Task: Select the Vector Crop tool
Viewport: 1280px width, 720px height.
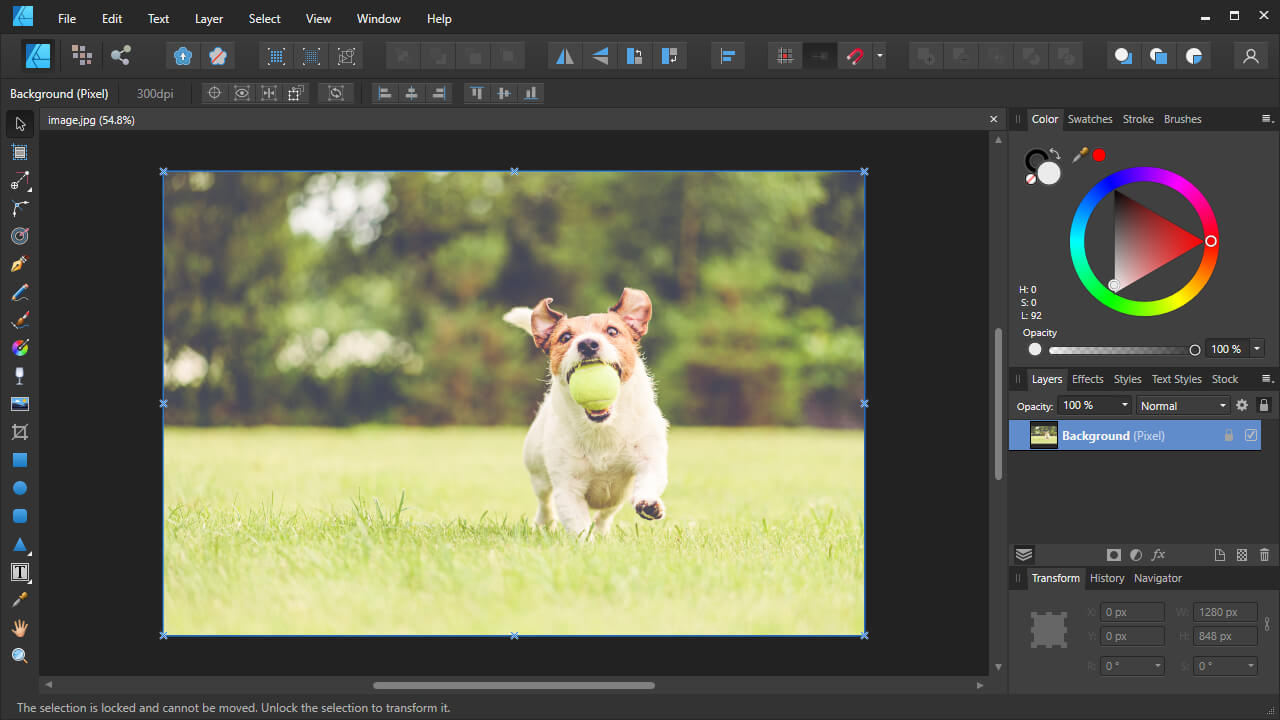Action: 20,432
